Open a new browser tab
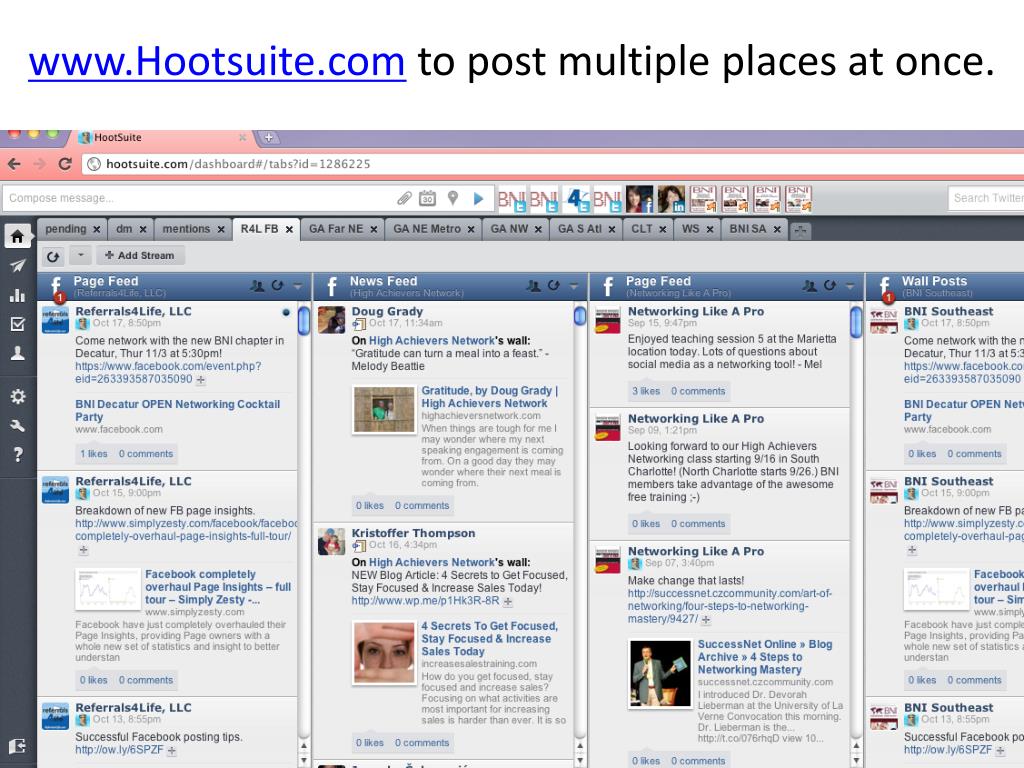Viewport: 1024px width, 768px height. tap(268, 137)
